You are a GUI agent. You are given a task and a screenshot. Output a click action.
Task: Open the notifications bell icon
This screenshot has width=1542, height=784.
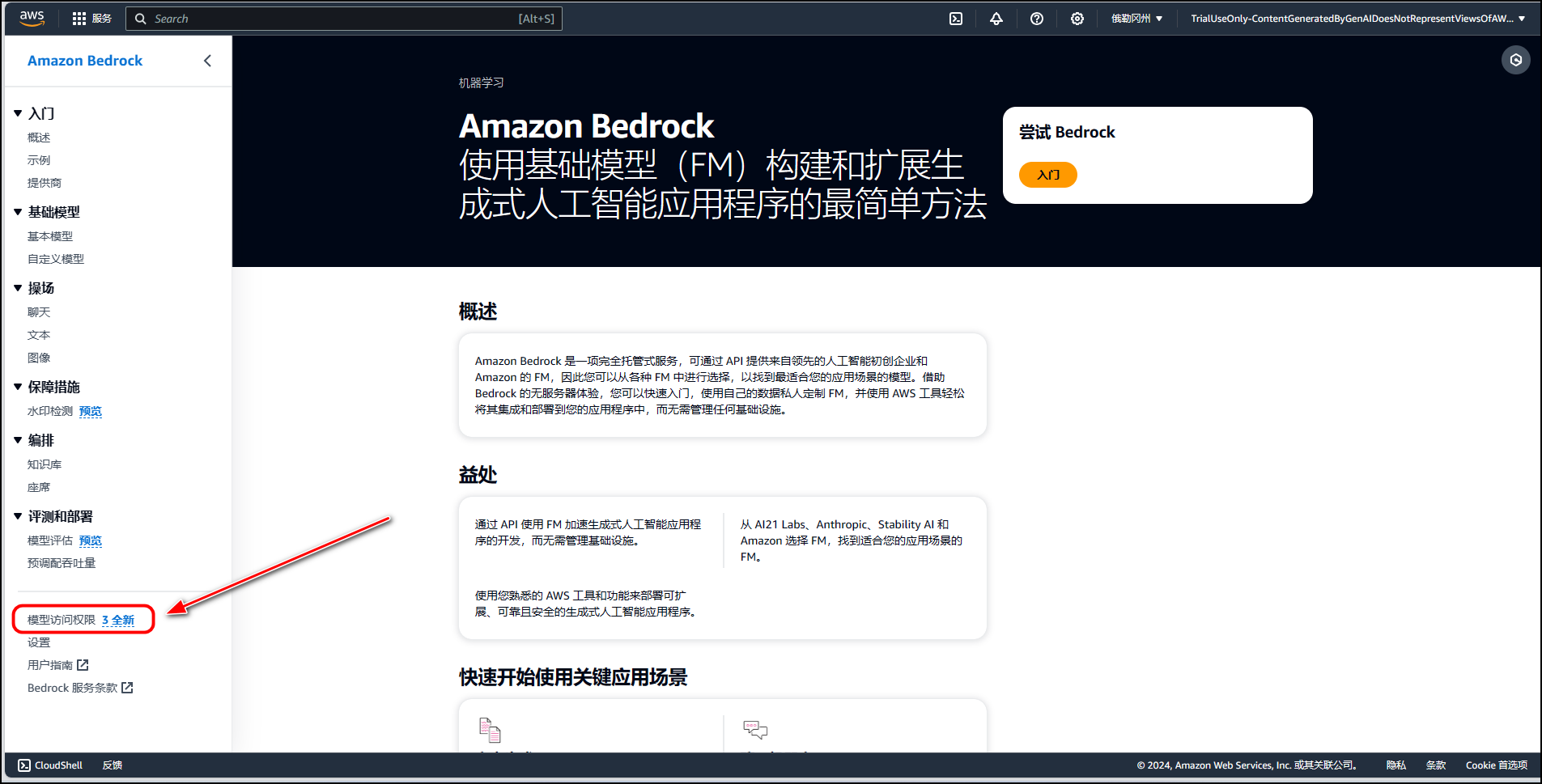pyautogui.click(x=996, y=19)
